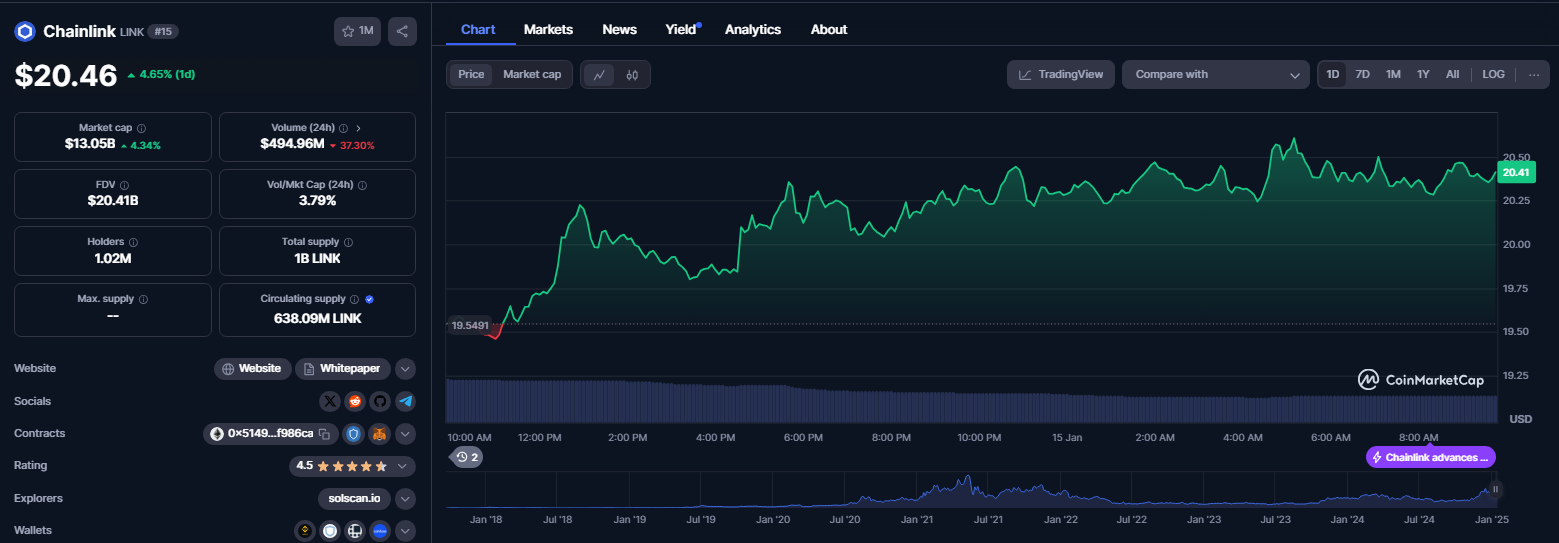This screenshot has width=1559, height=543.
Task: Click the 20.41 current price label
Action: (x=1516, y=173)
